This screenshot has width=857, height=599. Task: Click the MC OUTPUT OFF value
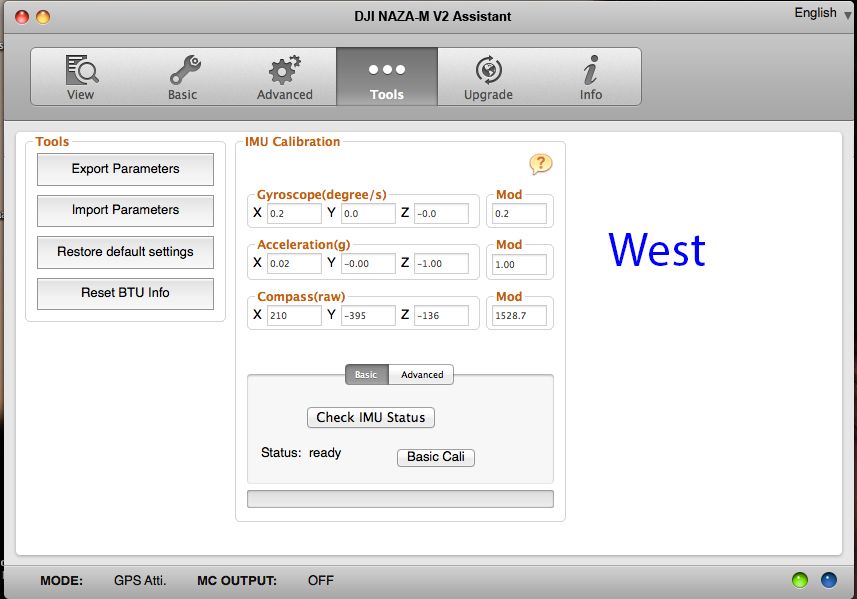tap(321, 580)
